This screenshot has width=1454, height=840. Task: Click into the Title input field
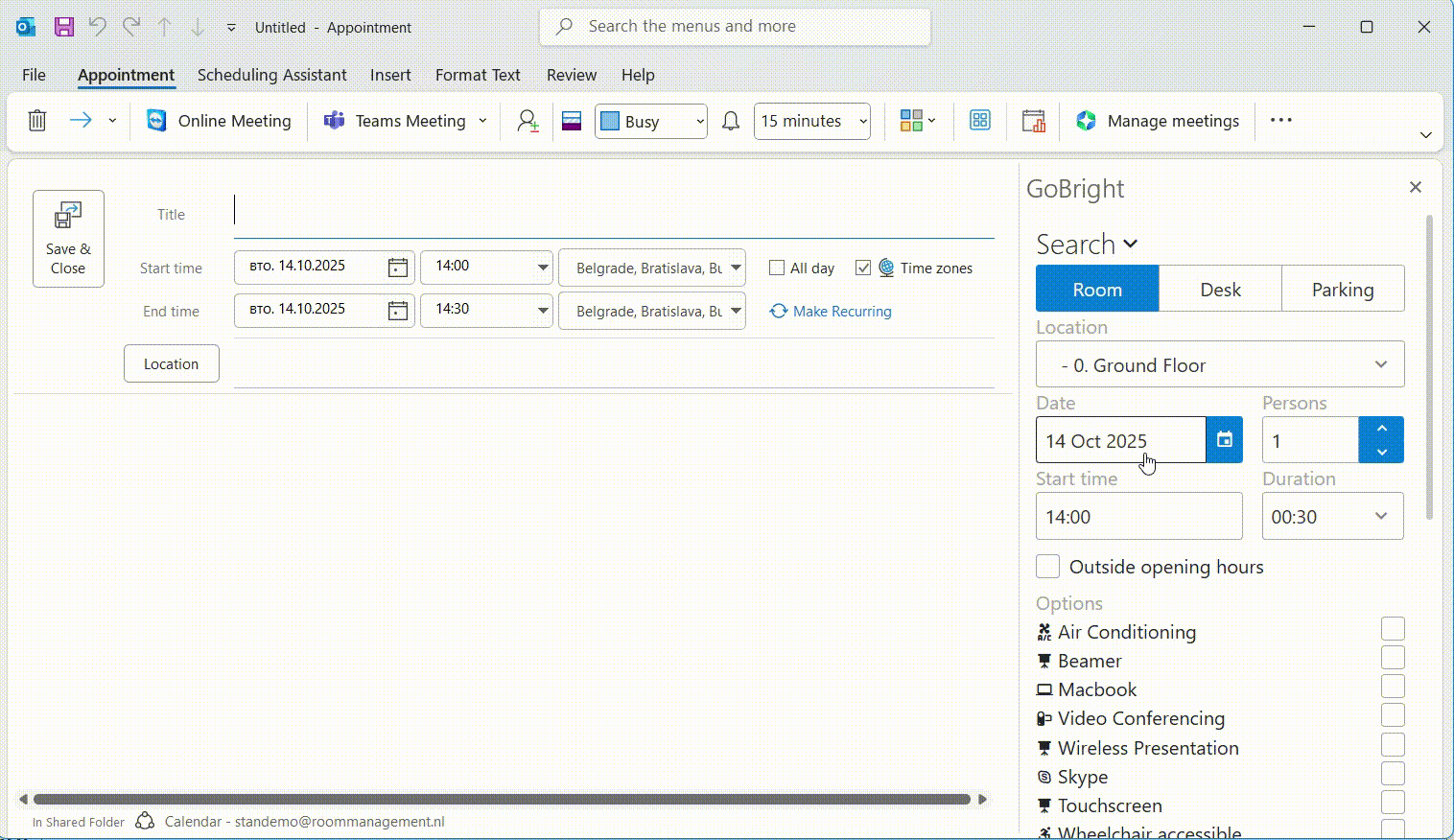pyautogui.click(x=614, y=214)
